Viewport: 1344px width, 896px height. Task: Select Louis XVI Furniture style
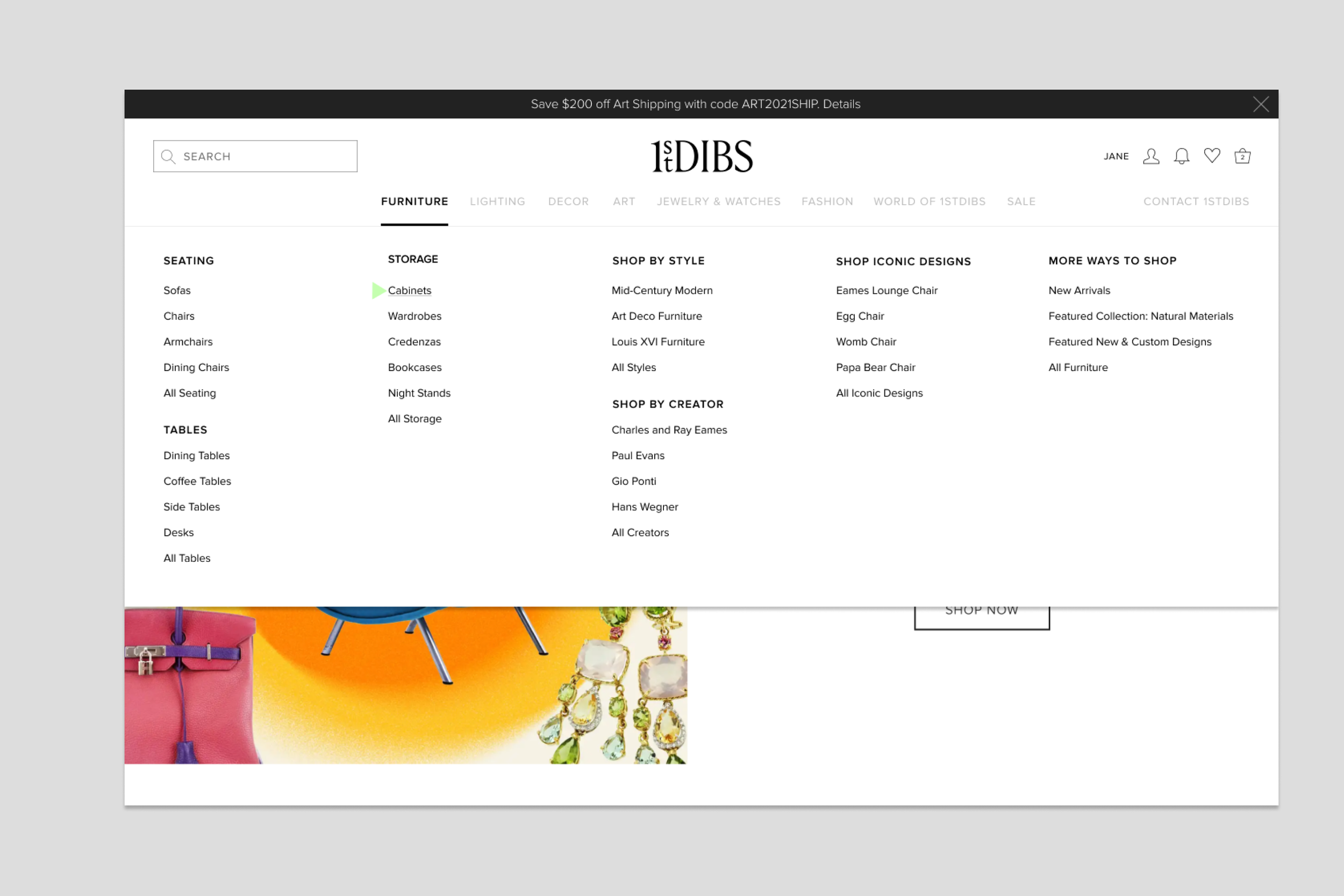click(658, 342)
